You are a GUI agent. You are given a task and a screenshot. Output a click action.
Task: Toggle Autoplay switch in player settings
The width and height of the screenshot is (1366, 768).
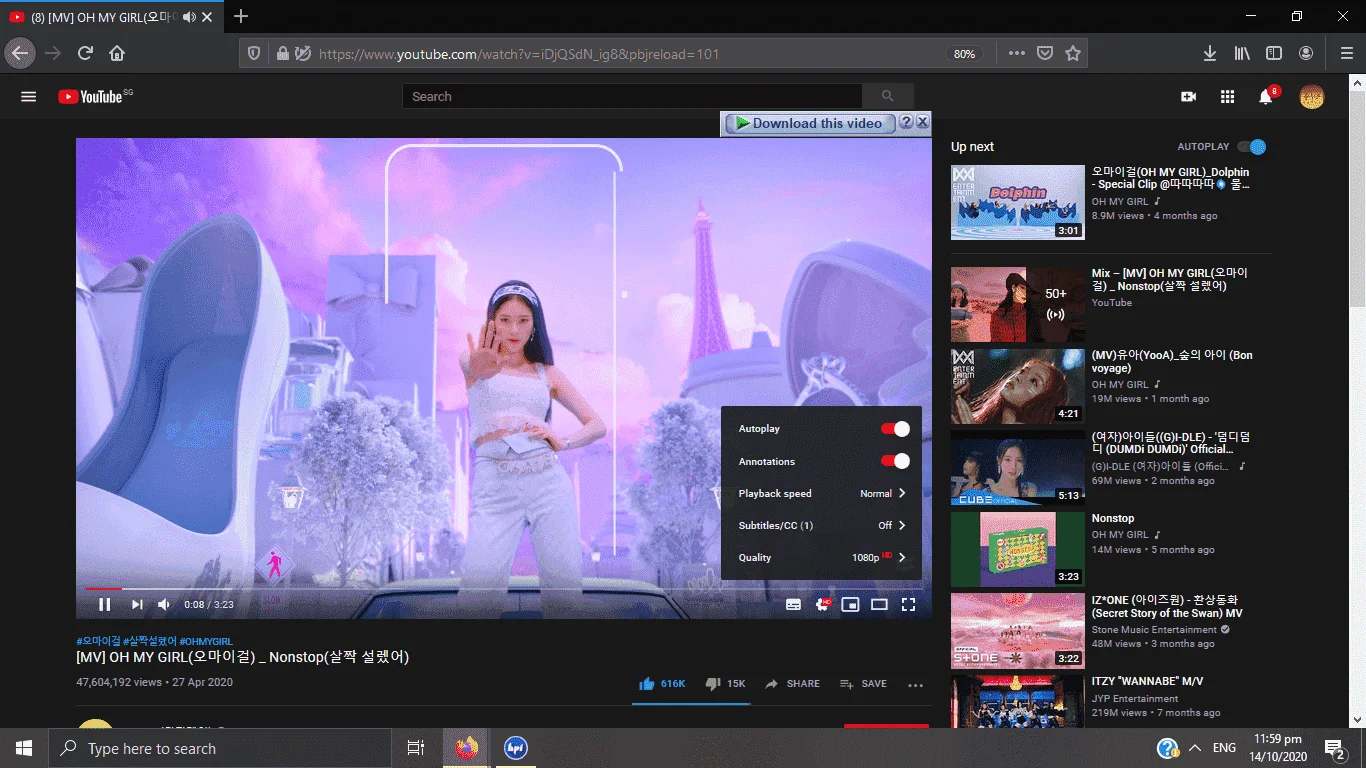pos(895,429)
